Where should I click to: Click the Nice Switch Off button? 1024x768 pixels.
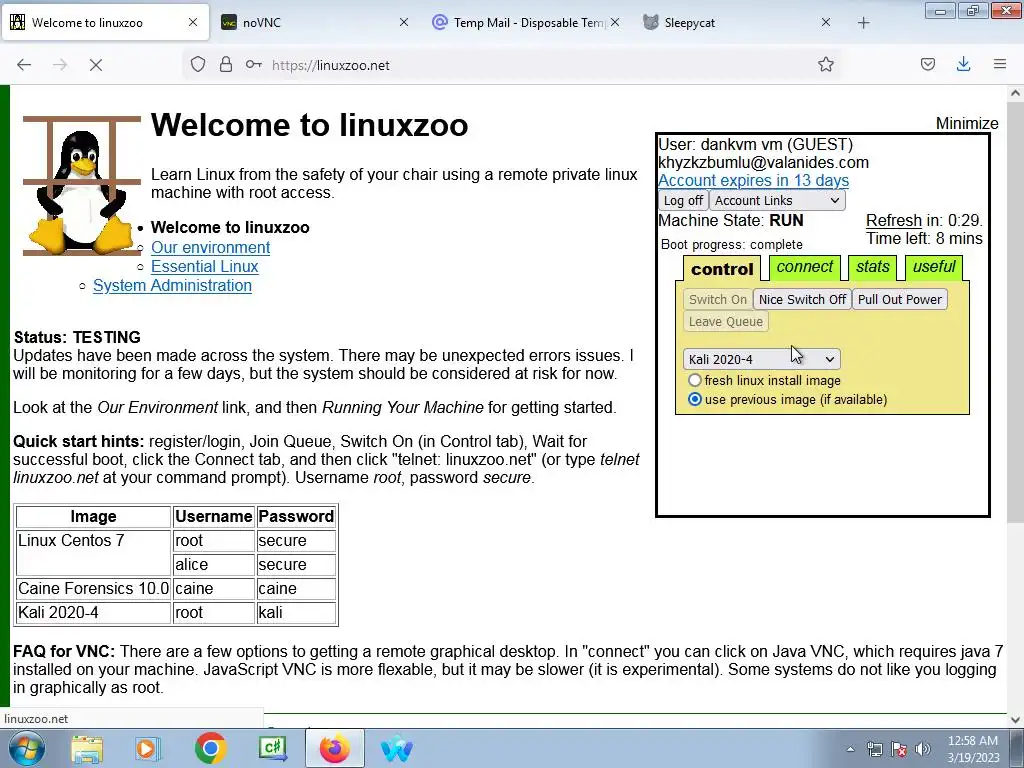(802, 299)
